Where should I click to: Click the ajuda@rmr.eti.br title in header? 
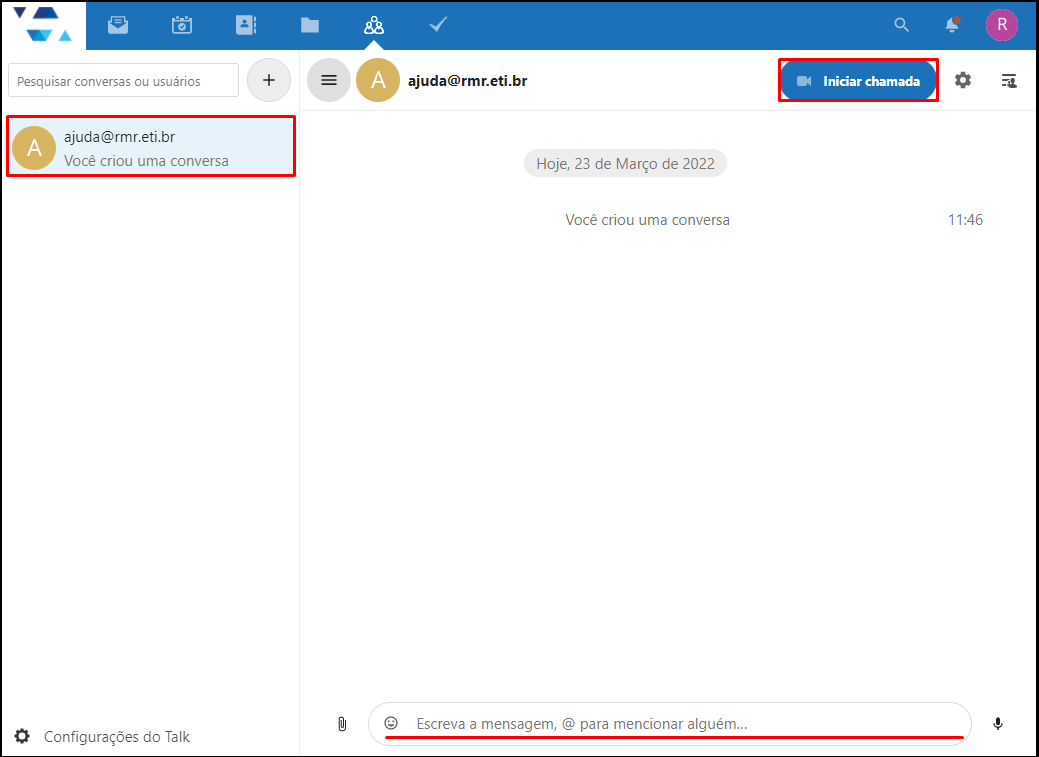467,81
